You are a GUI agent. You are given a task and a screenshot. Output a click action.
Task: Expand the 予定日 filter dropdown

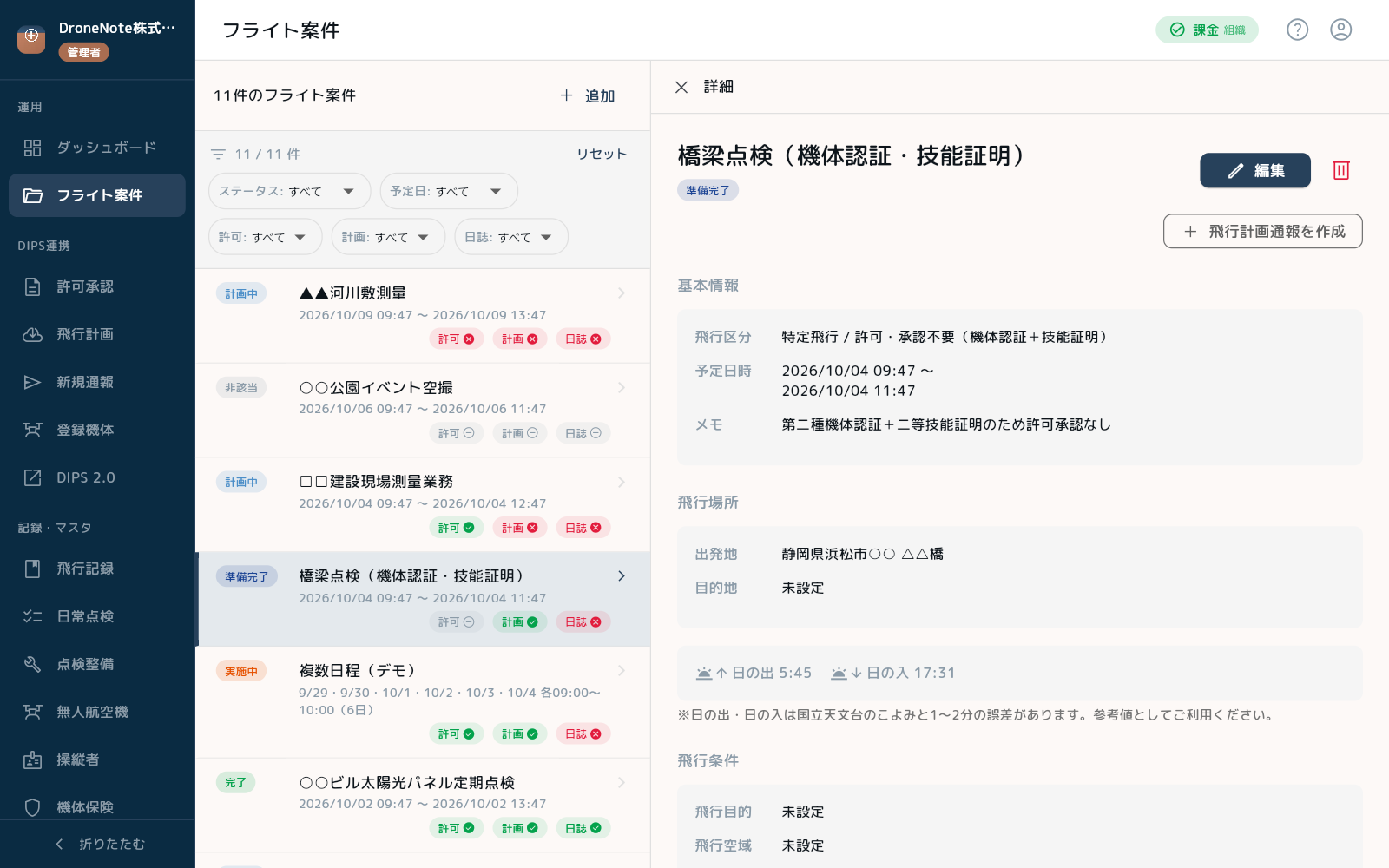coord(449,191)
